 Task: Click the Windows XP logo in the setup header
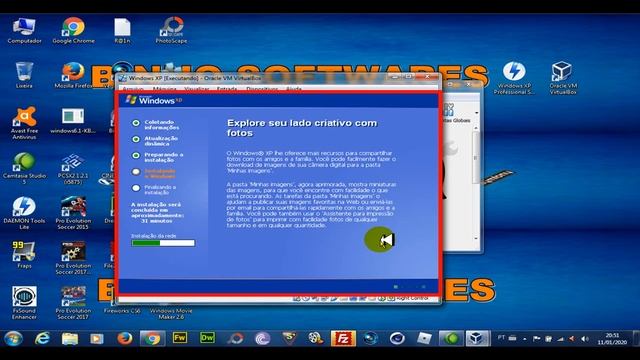coord(154,100)
